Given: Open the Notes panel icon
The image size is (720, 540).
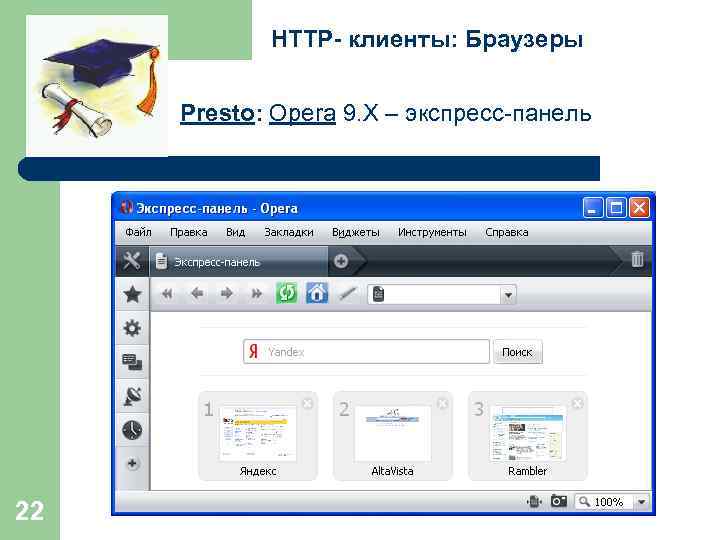Looking at the screenshot, I should coord(132,362).
